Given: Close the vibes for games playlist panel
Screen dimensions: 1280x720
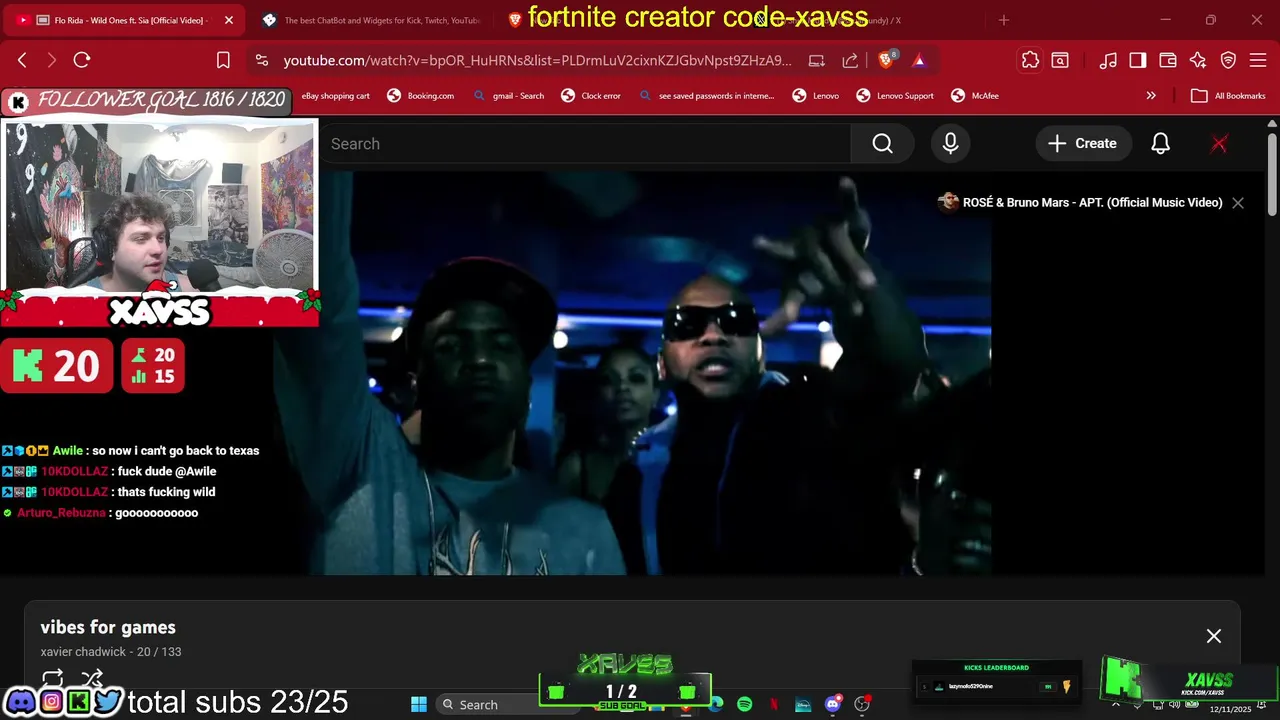Looking at the screenshot, I should click(1214, 636).
